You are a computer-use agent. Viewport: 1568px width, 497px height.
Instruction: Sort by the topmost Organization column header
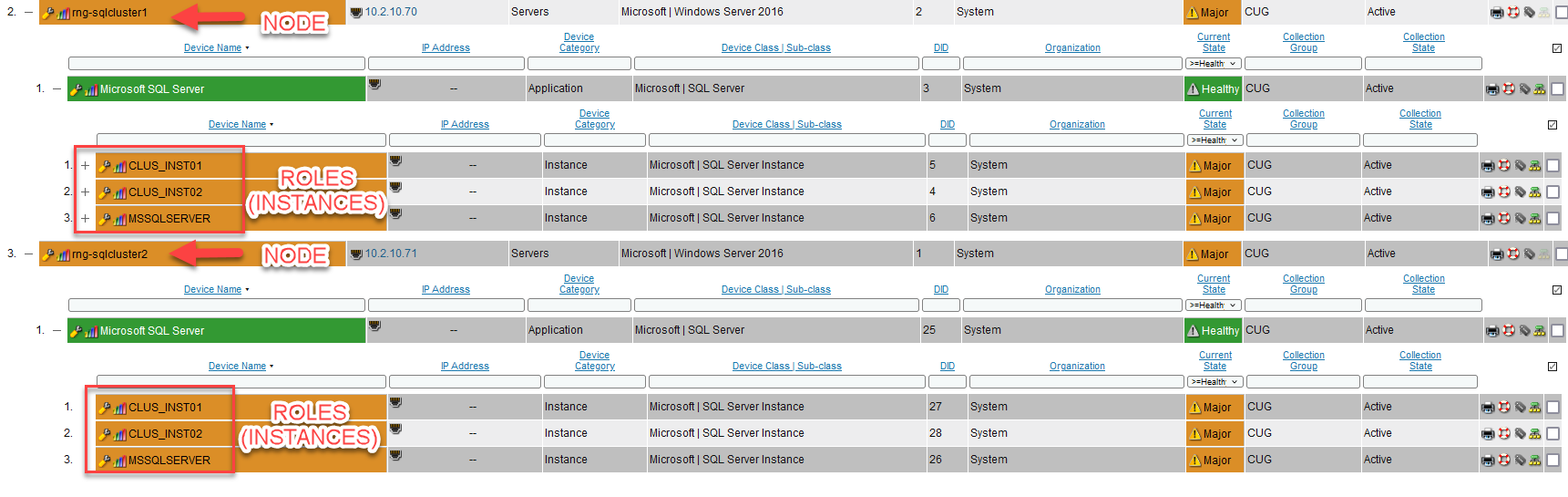click(1071, 48)
